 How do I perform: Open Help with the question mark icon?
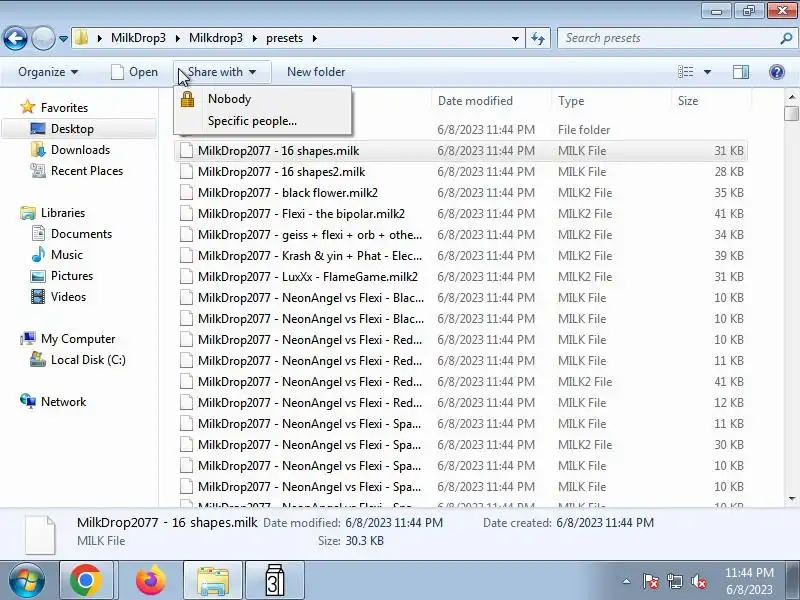[x=777, y=72]
